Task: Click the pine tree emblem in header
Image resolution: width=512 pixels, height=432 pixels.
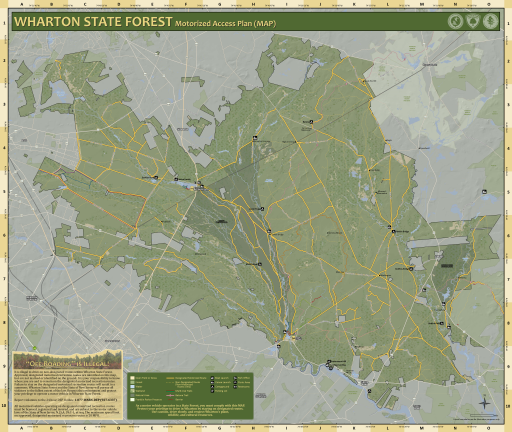Action: 491,21
